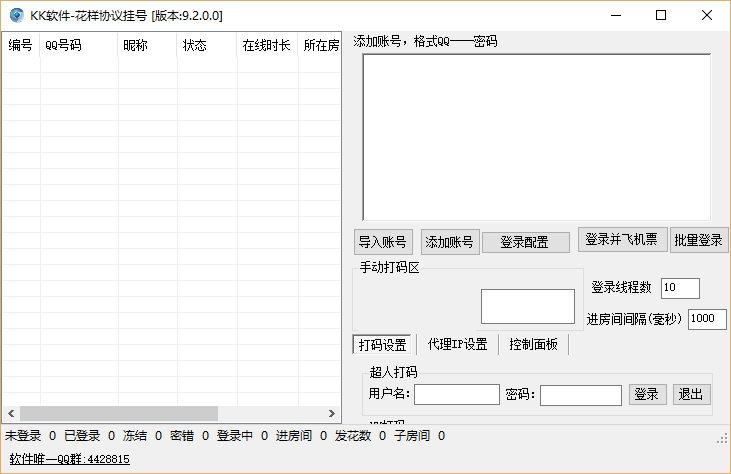Open the 代理IP设置 tab
The height and width of the screenshot is (474, 731).
coord(457,345)
